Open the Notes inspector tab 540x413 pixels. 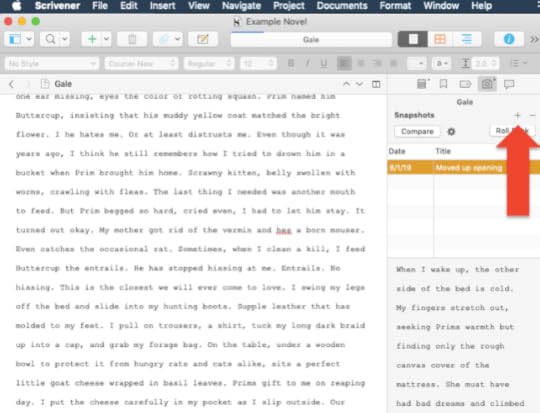coord(423,84)
